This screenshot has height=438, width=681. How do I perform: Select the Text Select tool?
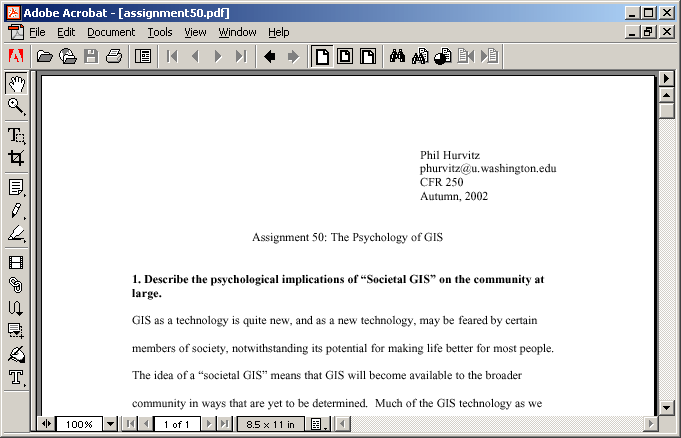pos(17,135)
